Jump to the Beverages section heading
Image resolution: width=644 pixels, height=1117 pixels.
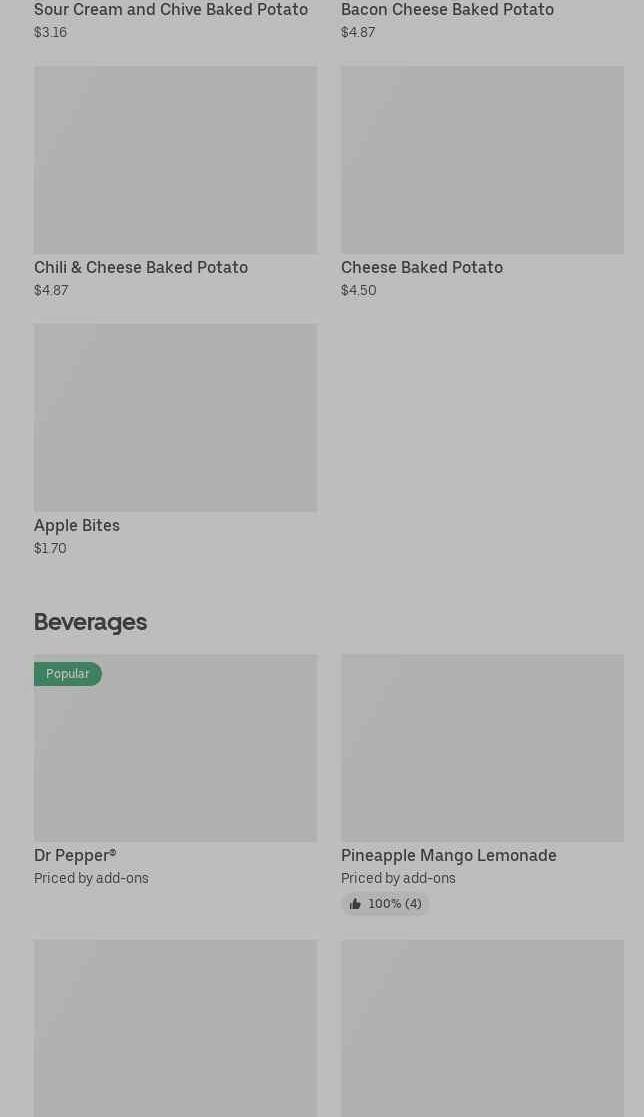[x=90, y=622]
